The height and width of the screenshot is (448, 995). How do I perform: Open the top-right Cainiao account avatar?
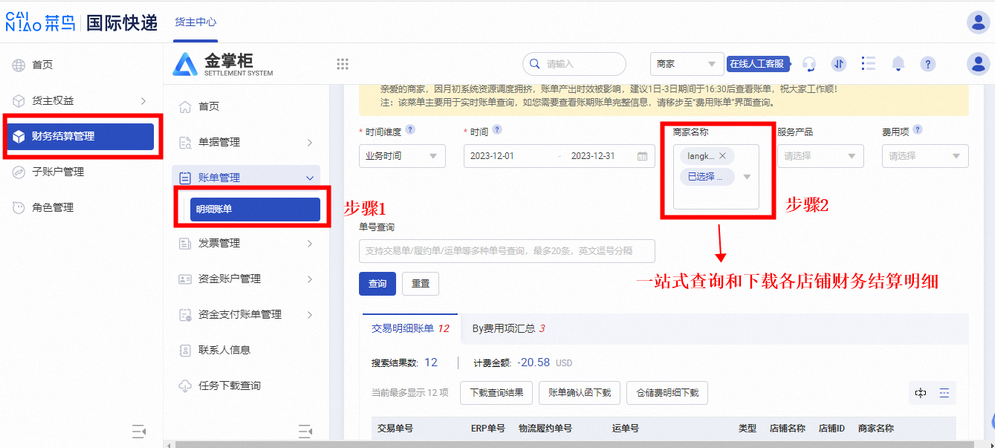tap(977, 22)
